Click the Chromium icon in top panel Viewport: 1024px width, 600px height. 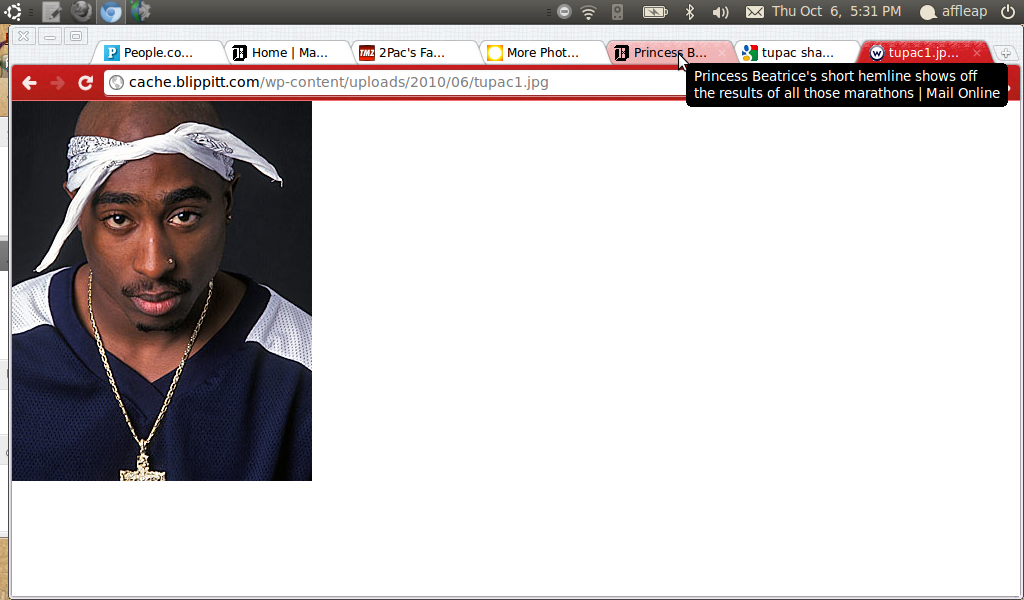111,11
